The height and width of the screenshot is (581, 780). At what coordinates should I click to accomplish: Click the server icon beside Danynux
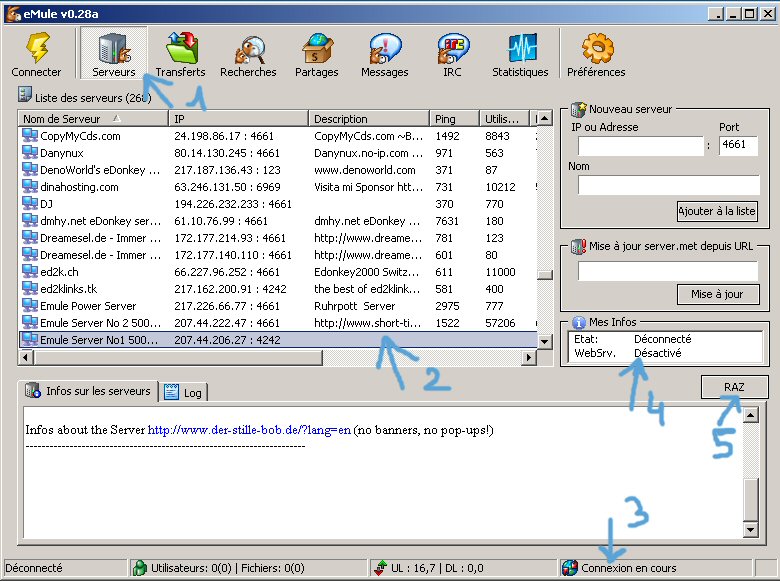click(x=30, y=152)
